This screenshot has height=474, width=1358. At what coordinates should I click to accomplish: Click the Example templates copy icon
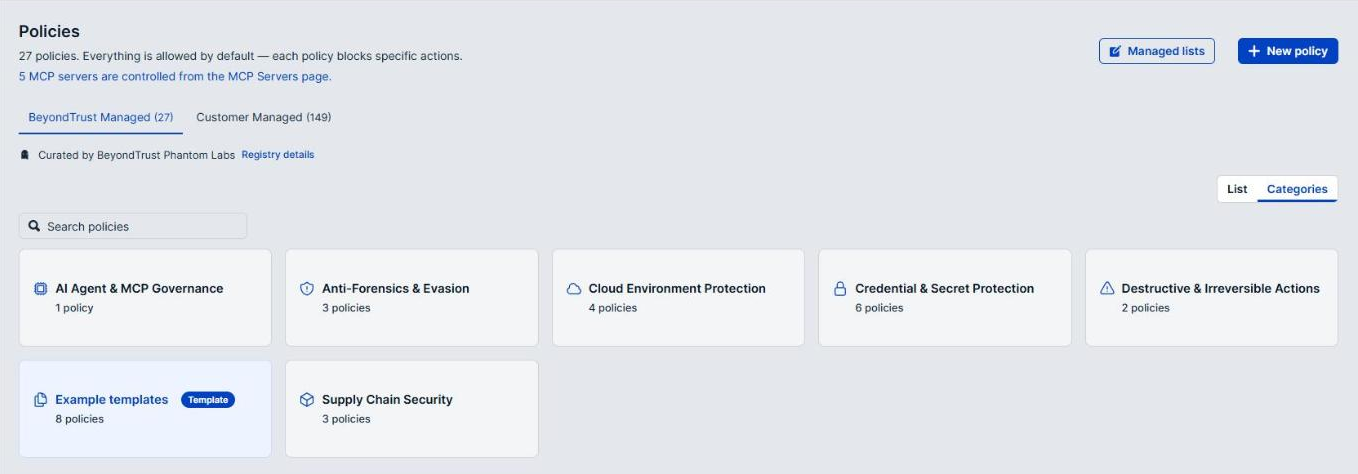pyautogui.click(x=41, y=399)
